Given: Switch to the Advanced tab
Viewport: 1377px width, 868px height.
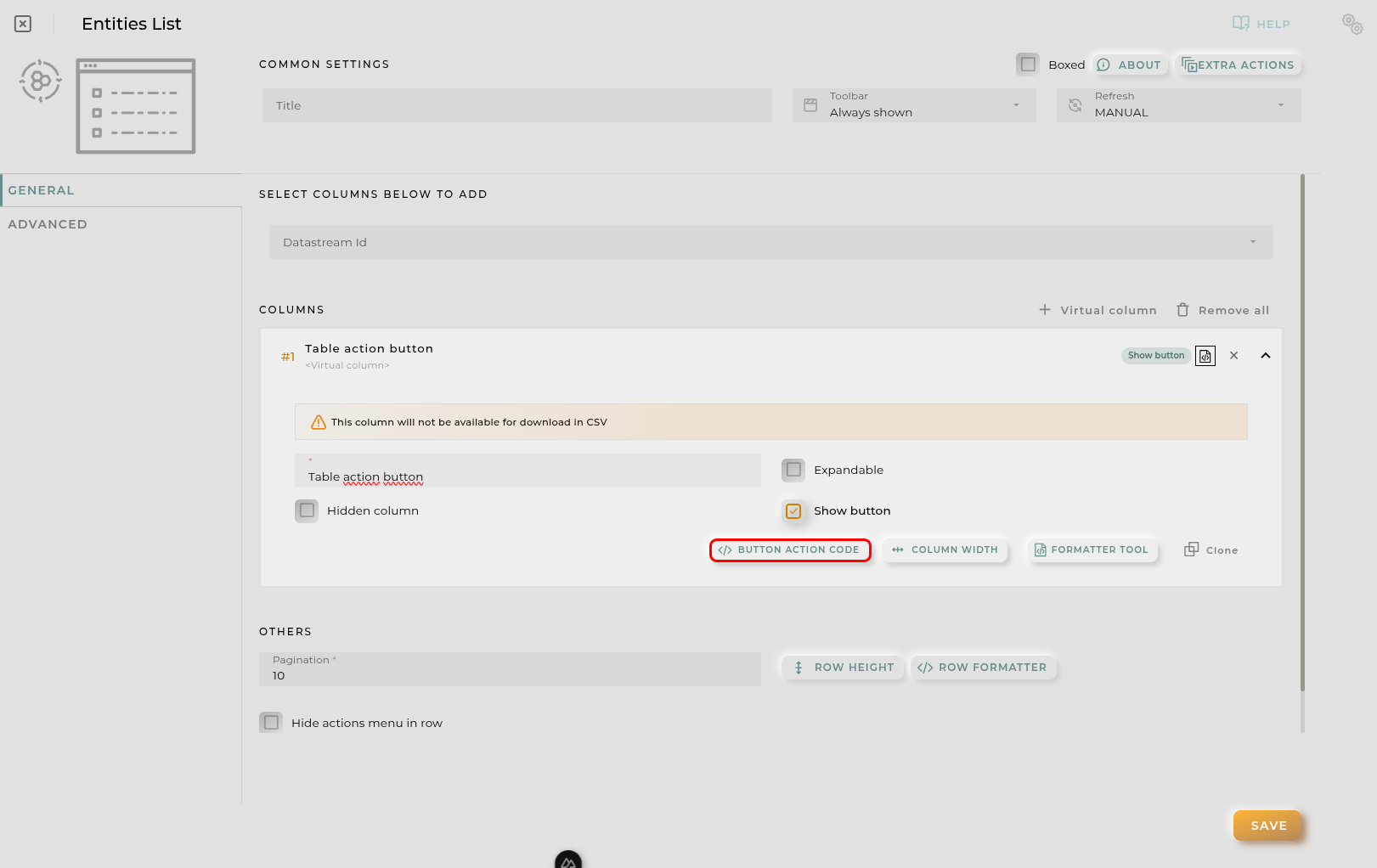Looking at the screenshot, I should [x=48, y=223].
